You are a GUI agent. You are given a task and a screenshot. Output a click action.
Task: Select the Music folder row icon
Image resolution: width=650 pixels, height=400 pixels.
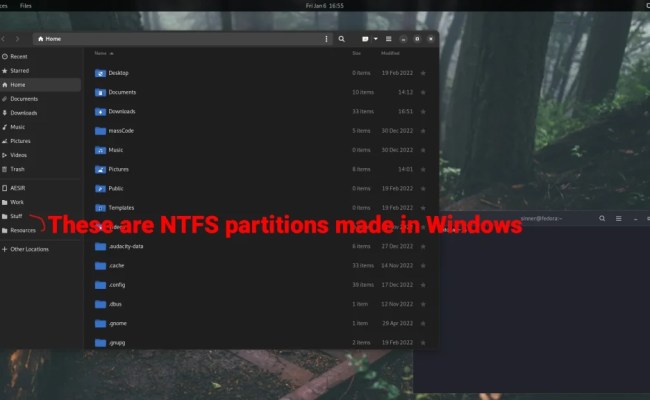(100, 150)
